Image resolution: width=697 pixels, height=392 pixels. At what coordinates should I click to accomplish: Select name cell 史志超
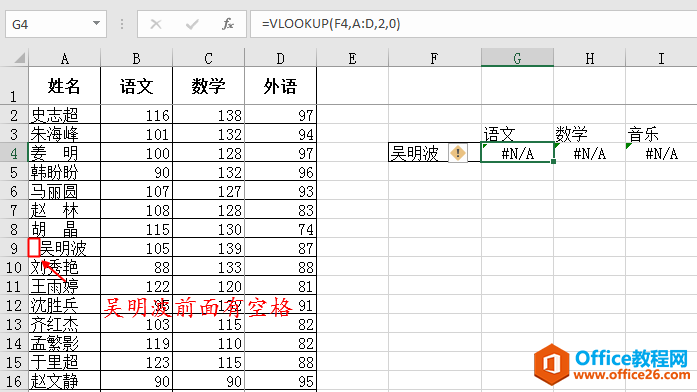[64, 115]
